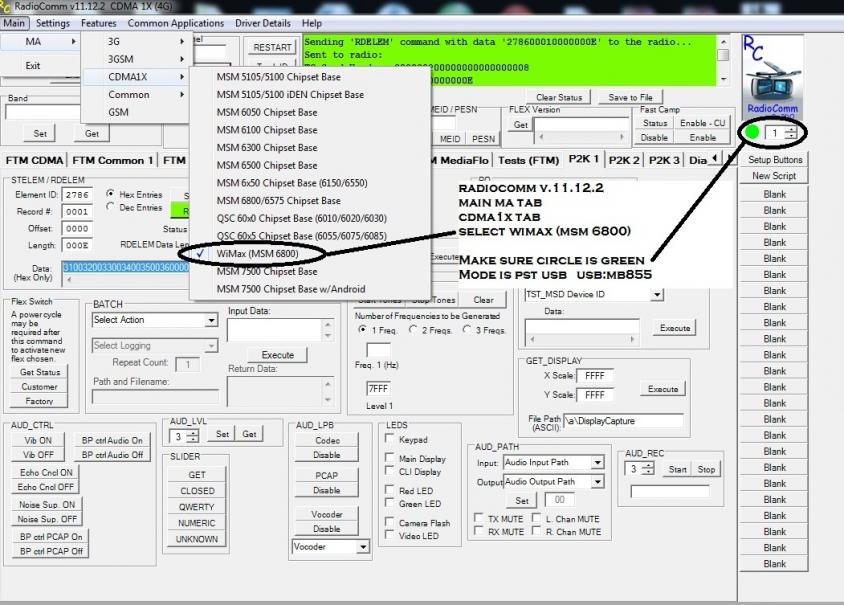Click the Vib ON button
The width and height of the screenshot is (844, 605).
(x=38, y=440)
